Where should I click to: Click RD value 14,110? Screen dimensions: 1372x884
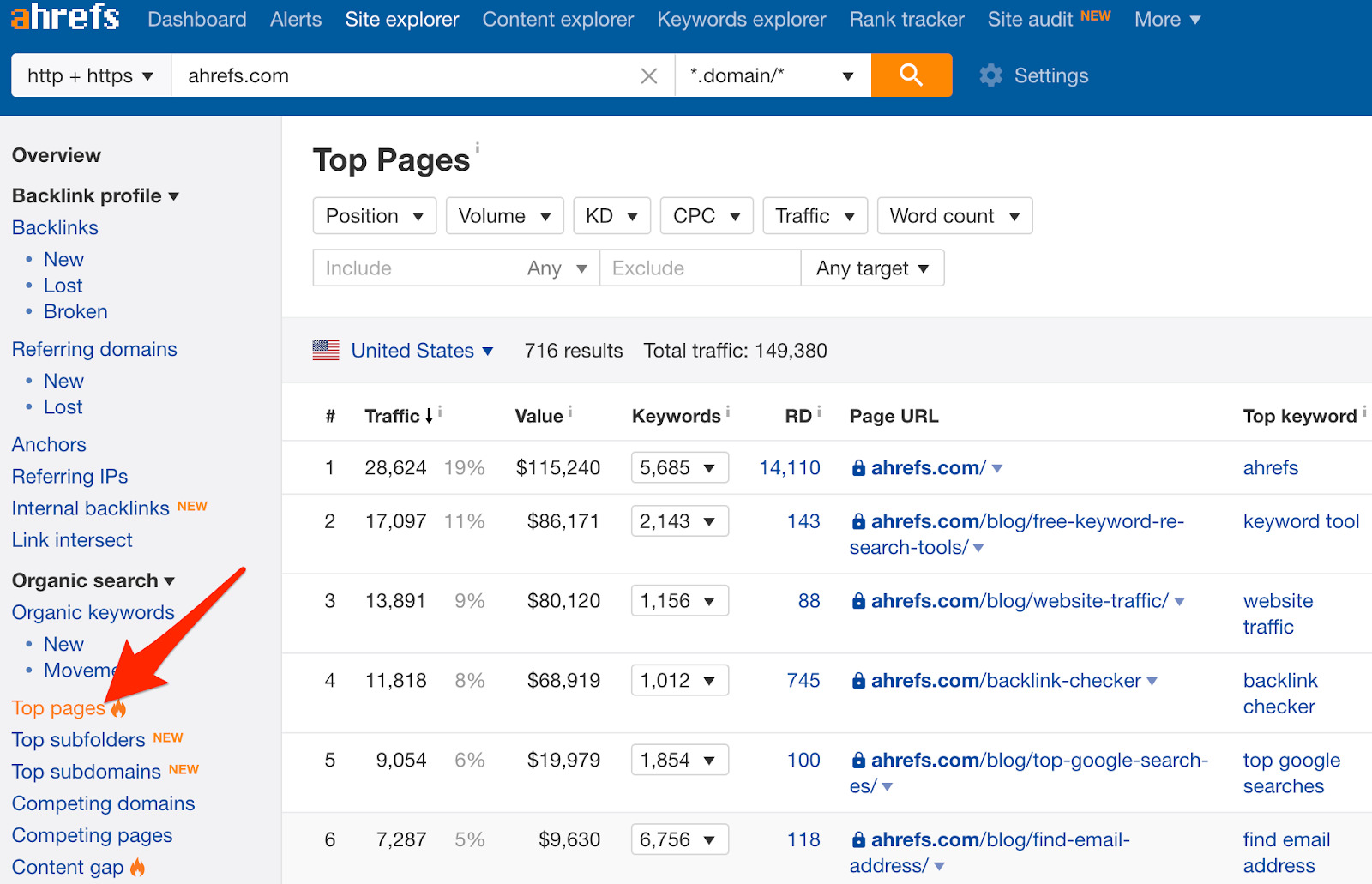tap(790, 468)
